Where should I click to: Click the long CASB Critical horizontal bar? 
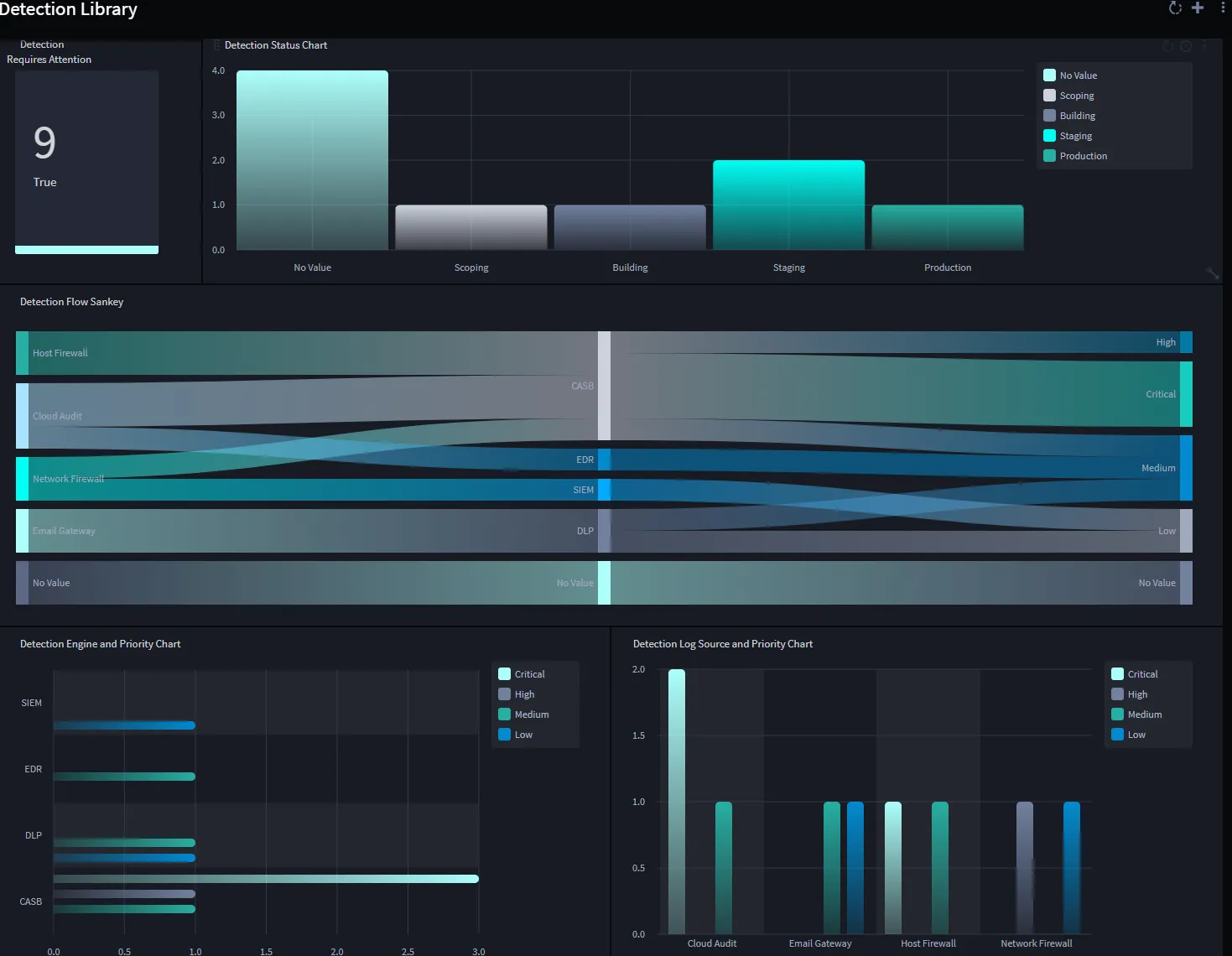click(266, 879)
